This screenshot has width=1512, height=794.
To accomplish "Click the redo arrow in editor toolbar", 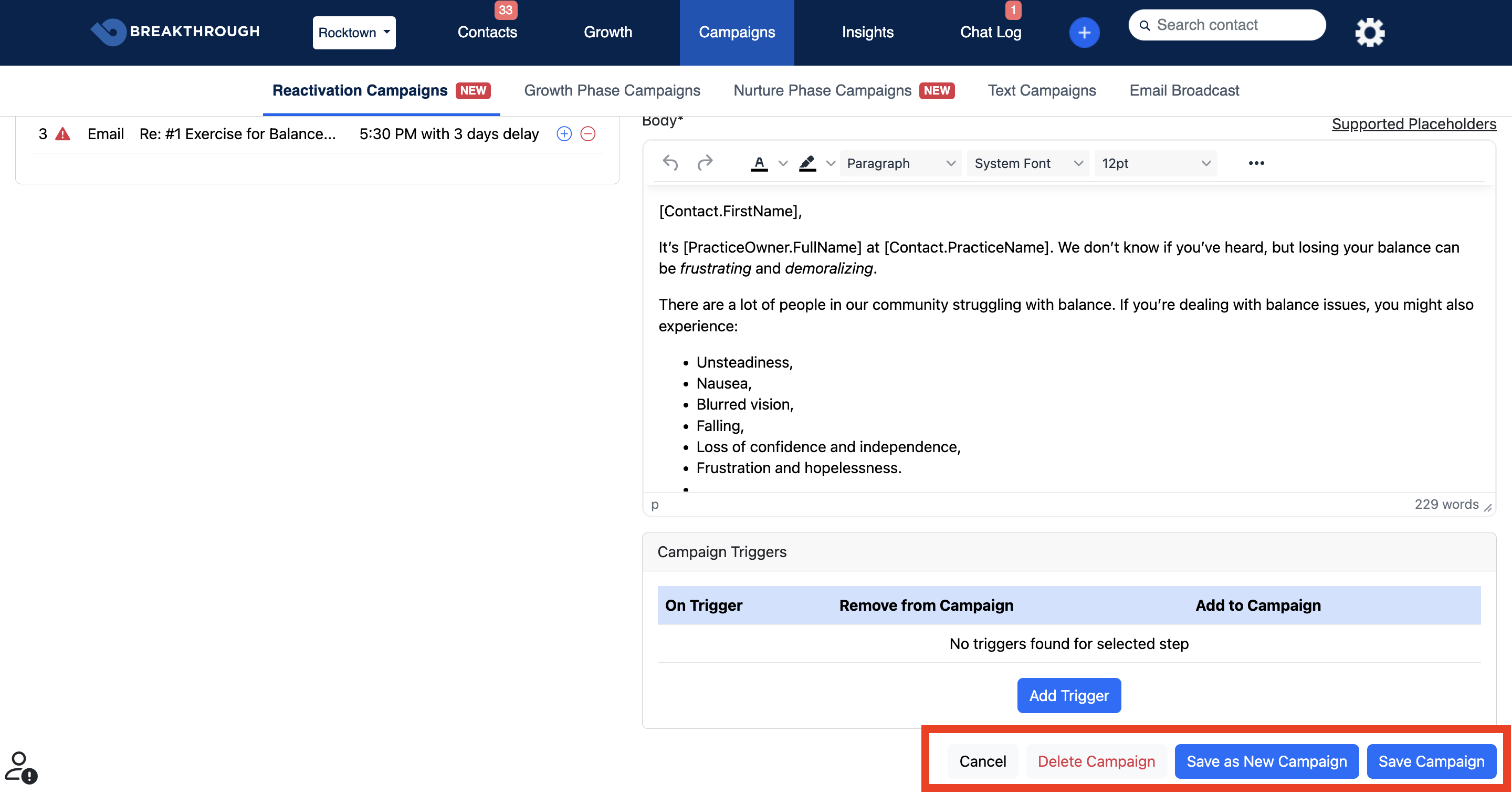I will tap(705, 163).
